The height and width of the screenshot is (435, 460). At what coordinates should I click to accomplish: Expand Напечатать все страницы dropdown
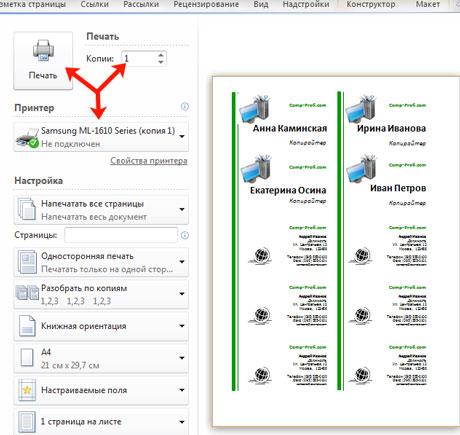click(x=101, y=210)
